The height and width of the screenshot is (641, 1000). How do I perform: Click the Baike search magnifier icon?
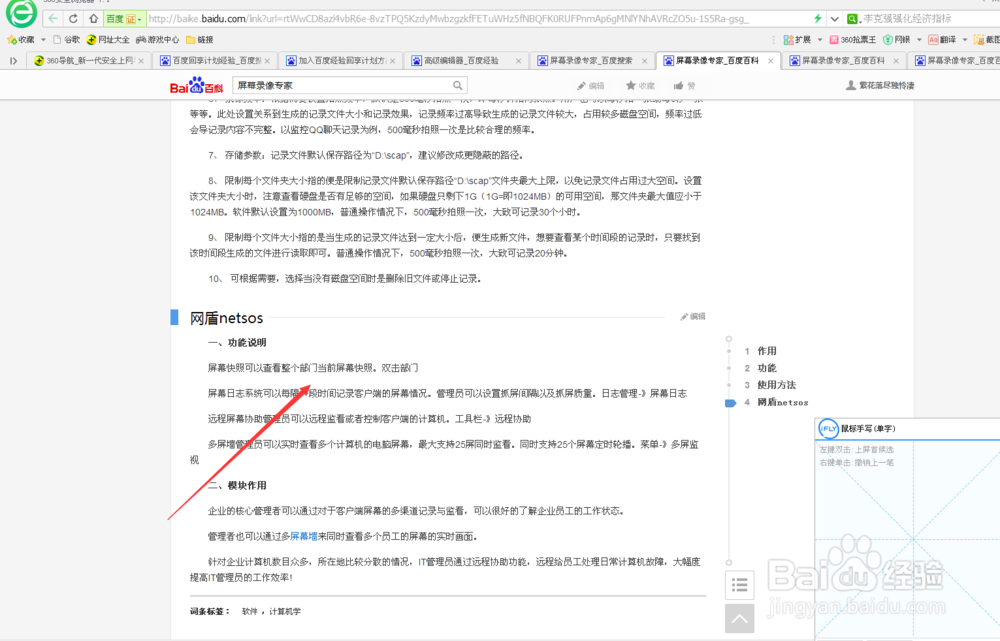tap(458, 85)
